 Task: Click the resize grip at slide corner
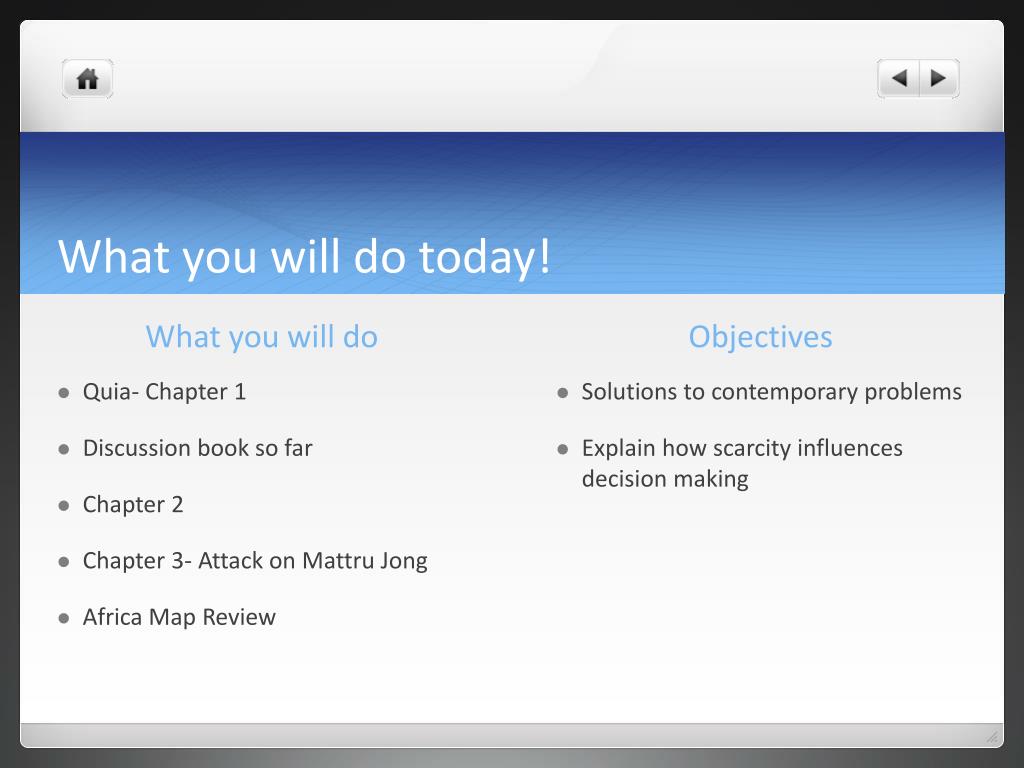[x=992, y=737]
